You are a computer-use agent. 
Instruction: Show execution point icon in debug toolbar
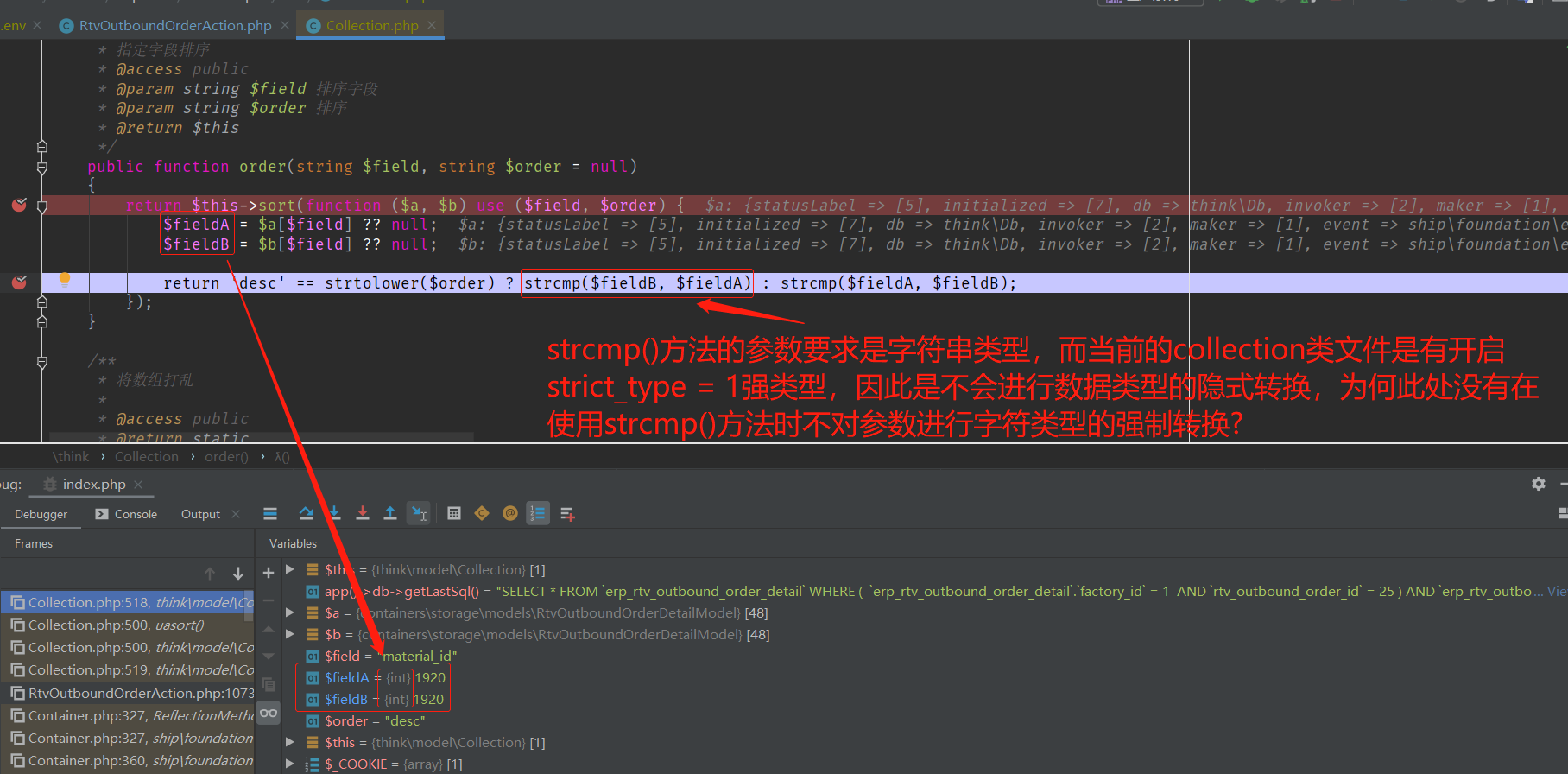tap(270, 514)
